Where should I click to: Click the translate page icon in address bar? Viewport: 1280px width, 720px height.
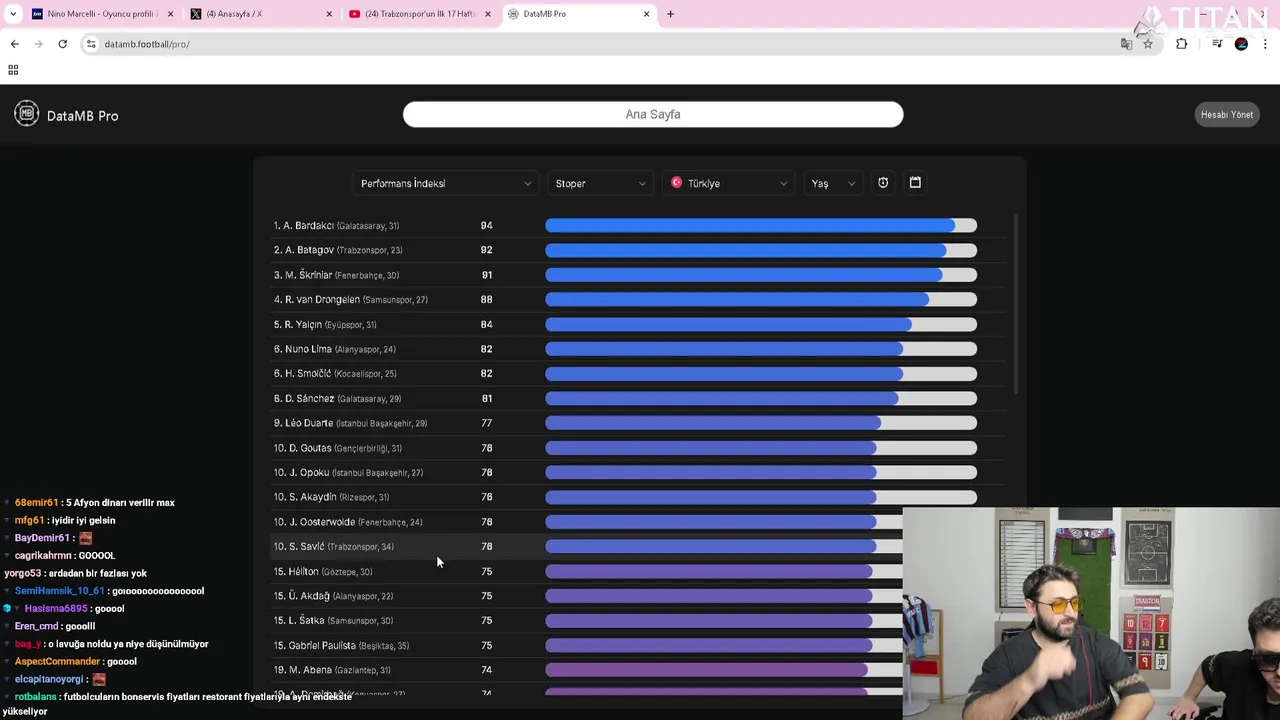click(x=1127, y=44)
